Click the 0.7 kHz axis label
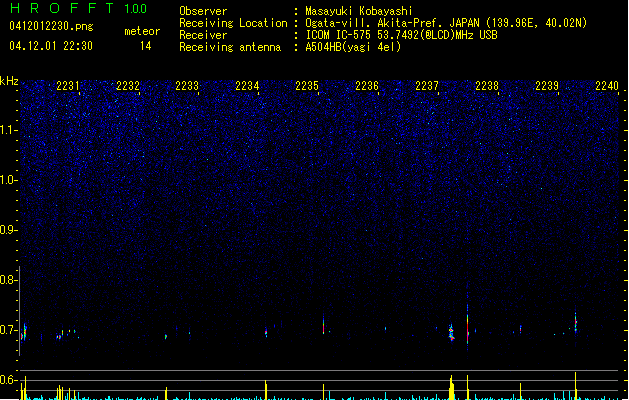This screenshot has height=400, width=629. 8,330
